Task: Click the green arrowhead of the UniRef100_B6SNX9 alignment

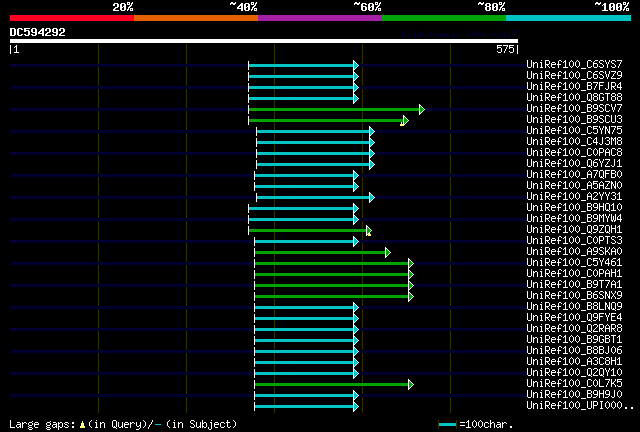Action: coord(411,296)
